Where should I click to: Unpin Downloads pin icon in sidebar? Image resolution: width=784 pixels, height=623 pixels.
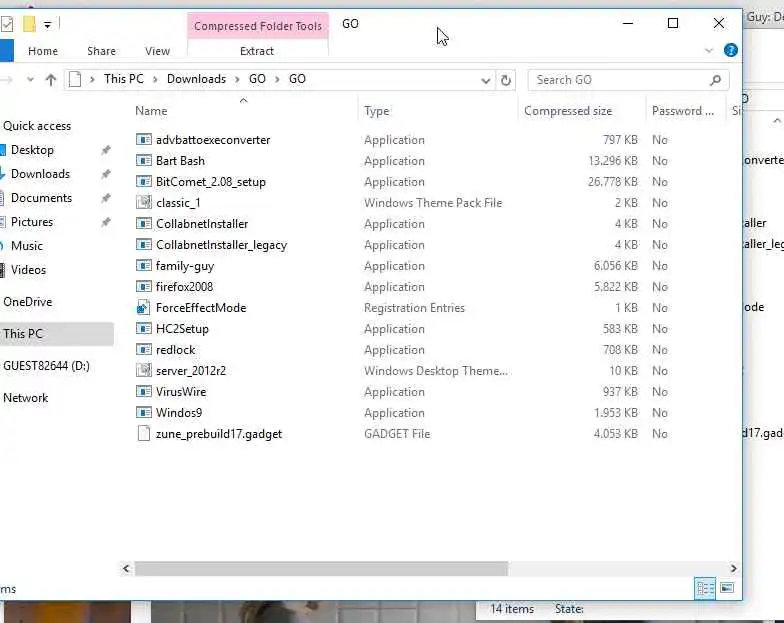tap(106, 174)
